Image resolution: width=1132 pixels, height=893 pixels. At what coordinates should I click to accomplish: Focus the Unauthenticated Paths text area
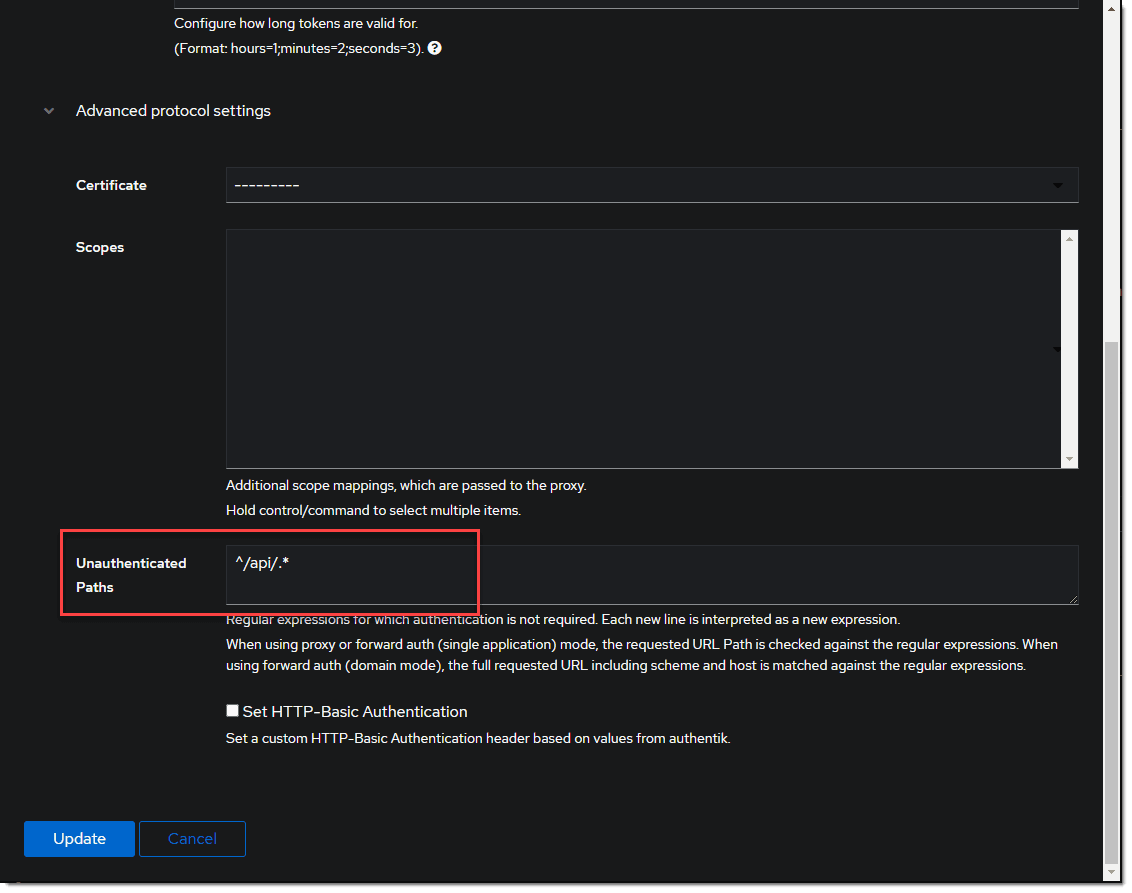tap(650, 575)
